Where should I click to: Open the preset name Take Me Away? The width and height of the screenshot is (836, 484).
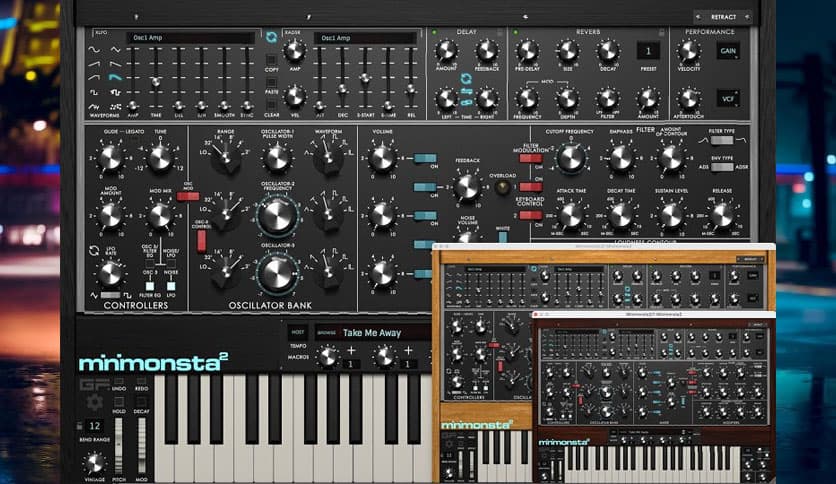(372, 333)
